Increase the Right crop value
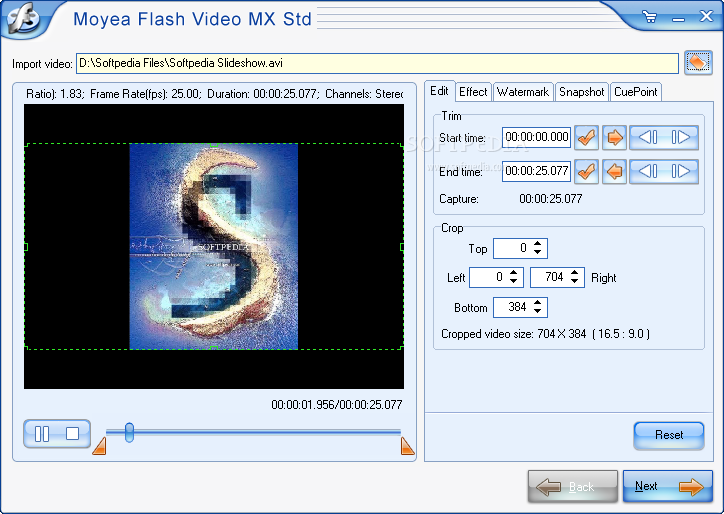The height and width of the screenshot is (514, 724). point(574,272)
